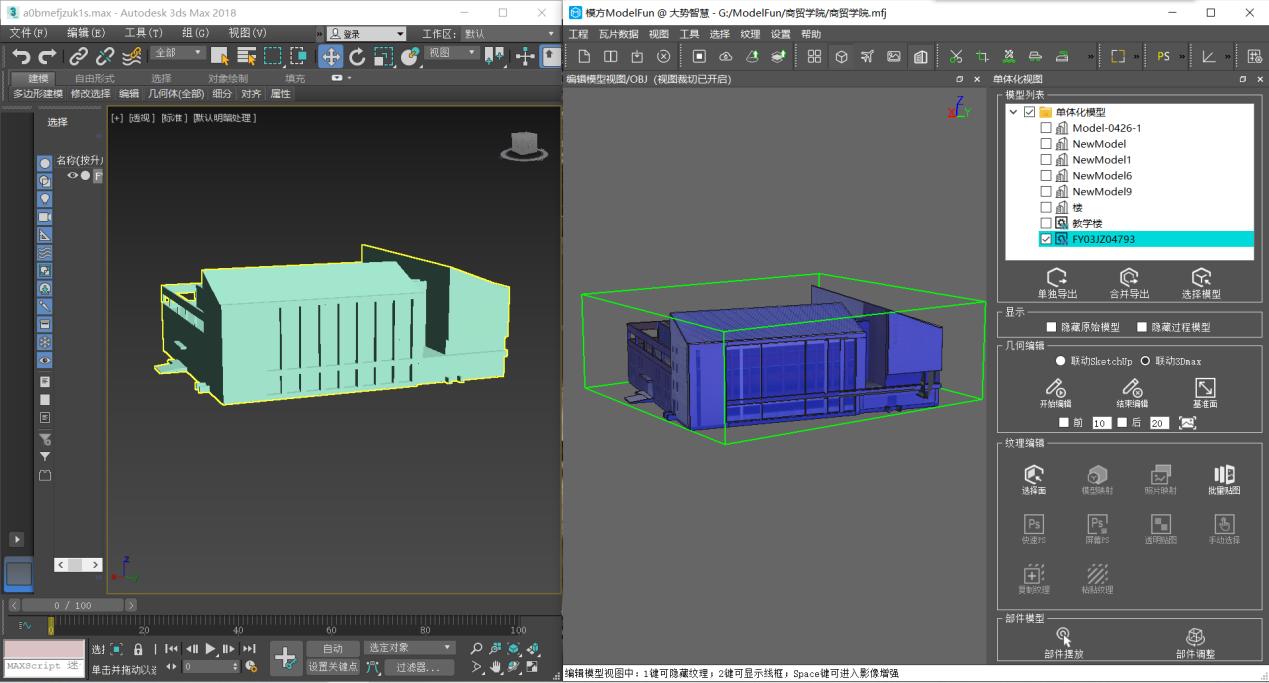Screen dimensions: 1269x683
Task: Click the crop tool icon in ModelFun toolbar
Action: [982, 57]
